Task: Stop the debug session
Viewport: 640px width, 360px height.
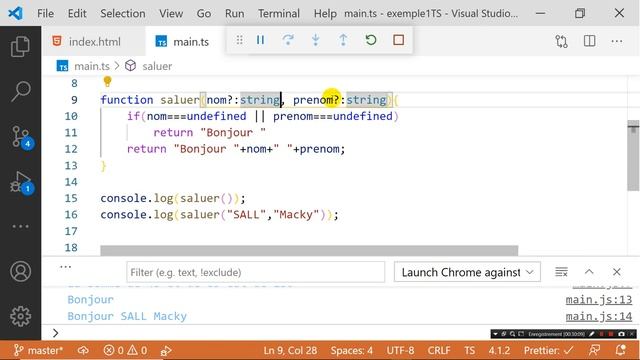Action: pos(398,40)
